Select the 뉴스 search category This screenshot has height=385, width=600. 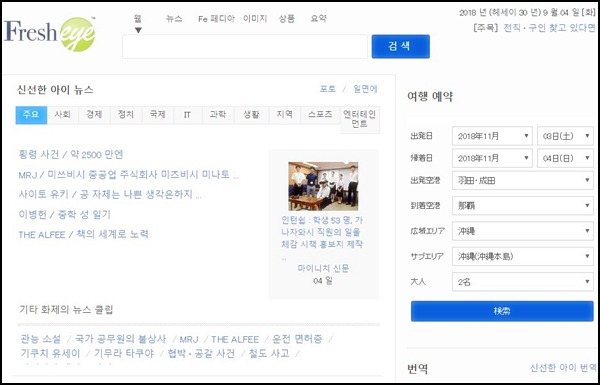tap(174, 19)
